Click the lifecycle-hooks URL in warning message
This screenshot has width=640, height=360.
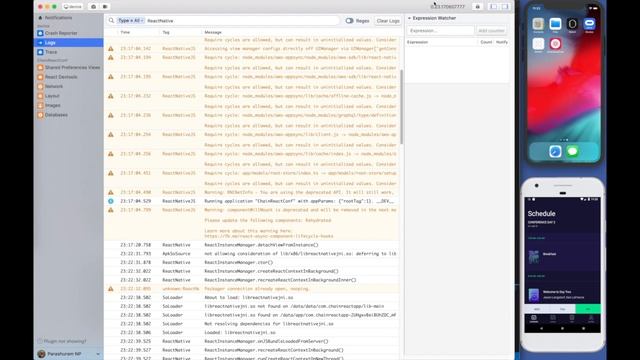269,236
